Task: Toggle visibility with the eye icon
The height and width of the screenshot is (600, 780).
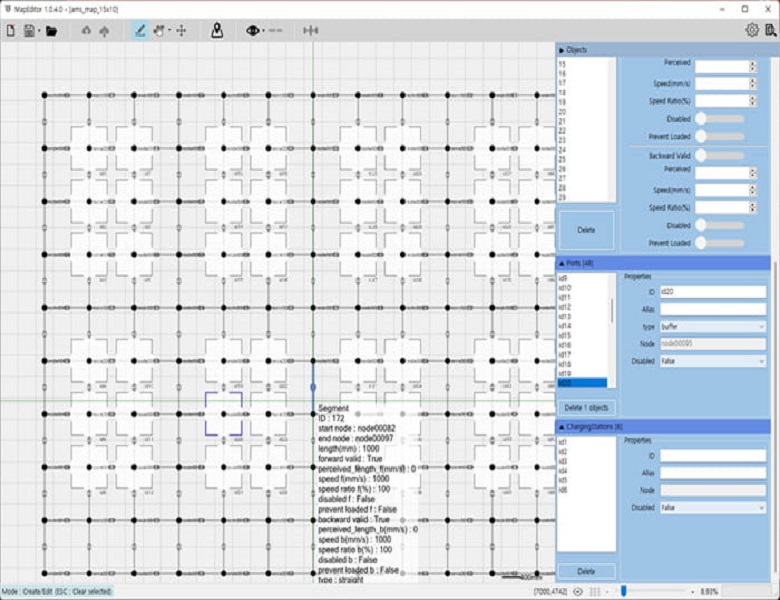Action: point(252,31)
